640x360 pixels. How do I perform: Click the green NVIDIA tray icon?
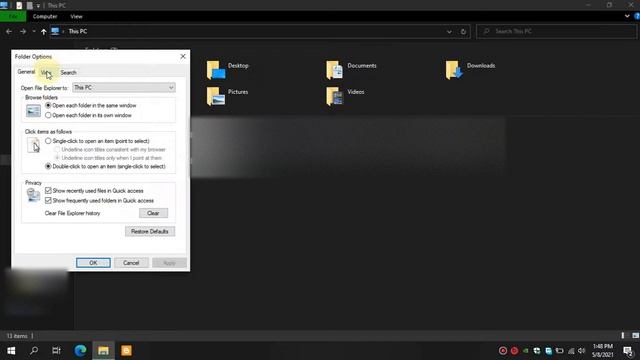(526, 351)
